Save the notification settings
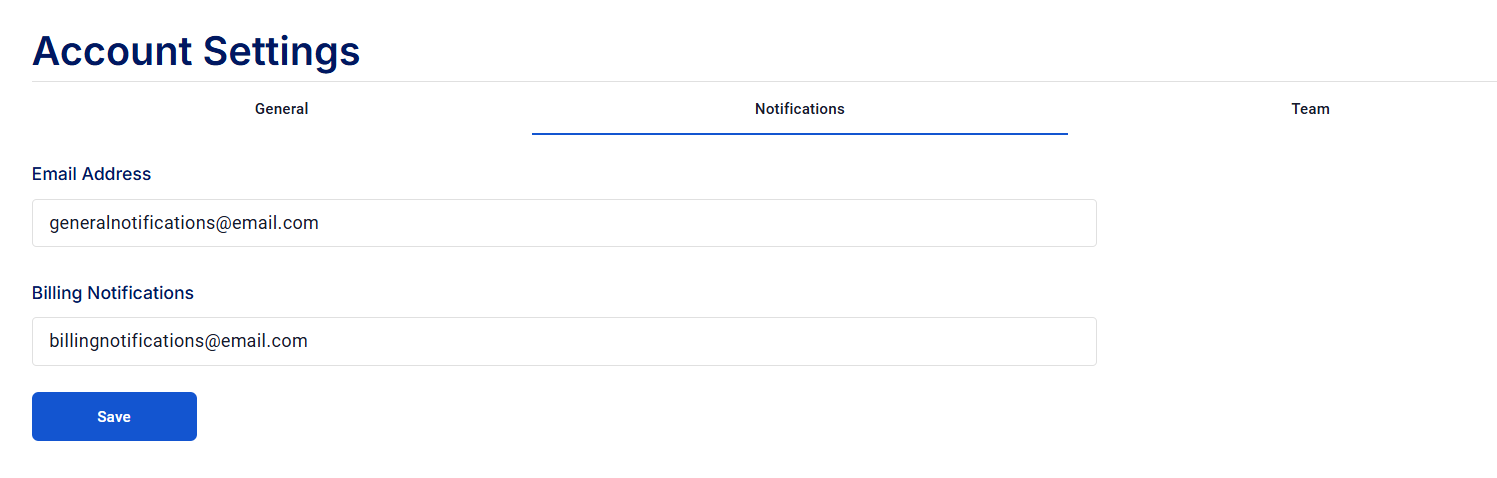Screen dimensions: 1497x478 click(114, 416)
